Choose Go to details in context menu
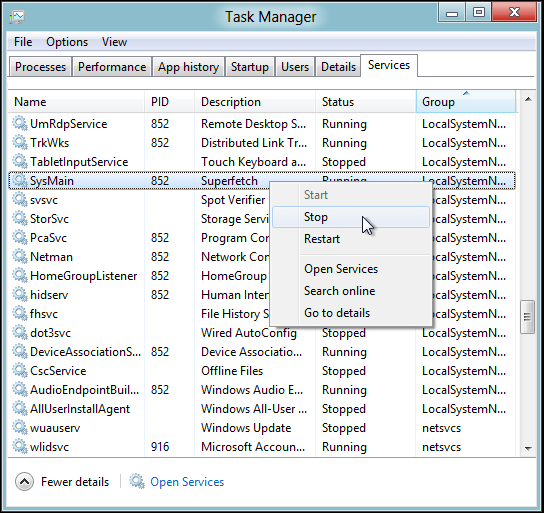 point(351,313)
